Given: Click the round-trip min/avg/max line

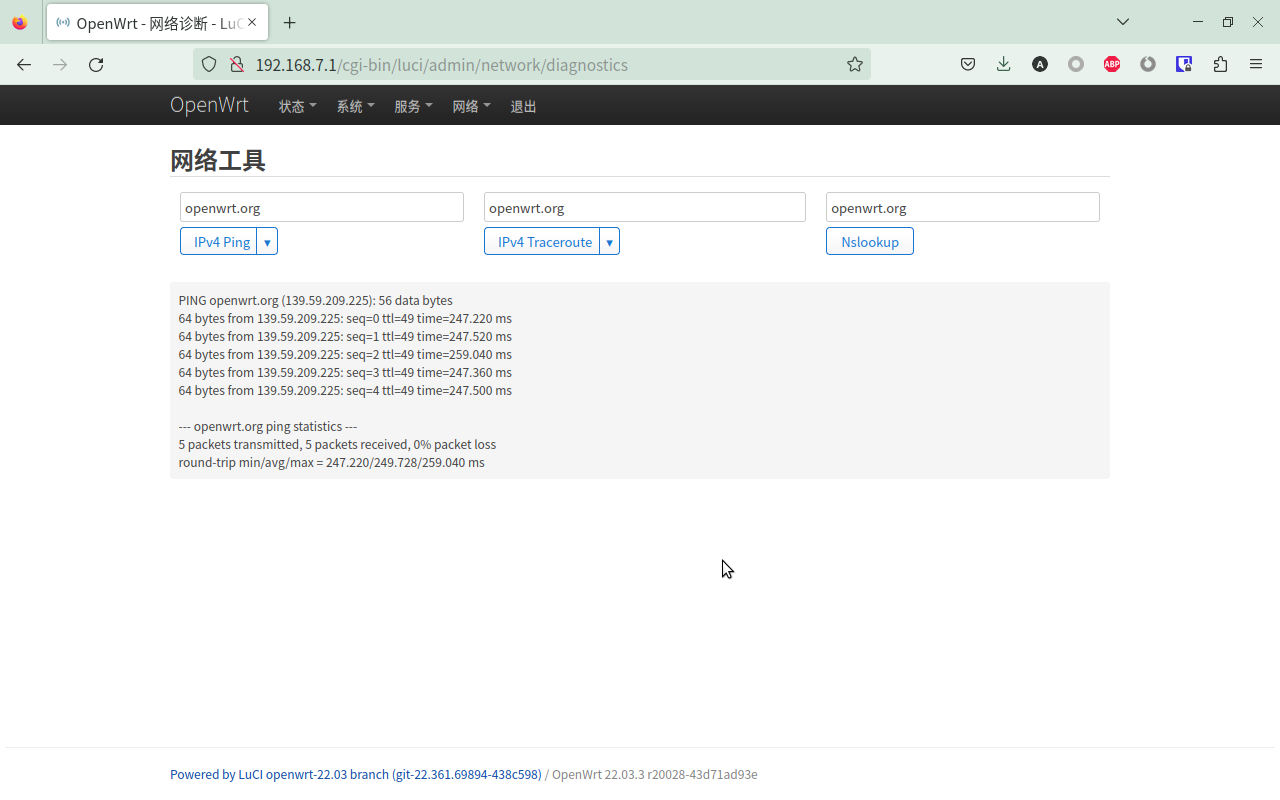Looking at the screenshot, I should pyautogui.click(x=331, y=462).
